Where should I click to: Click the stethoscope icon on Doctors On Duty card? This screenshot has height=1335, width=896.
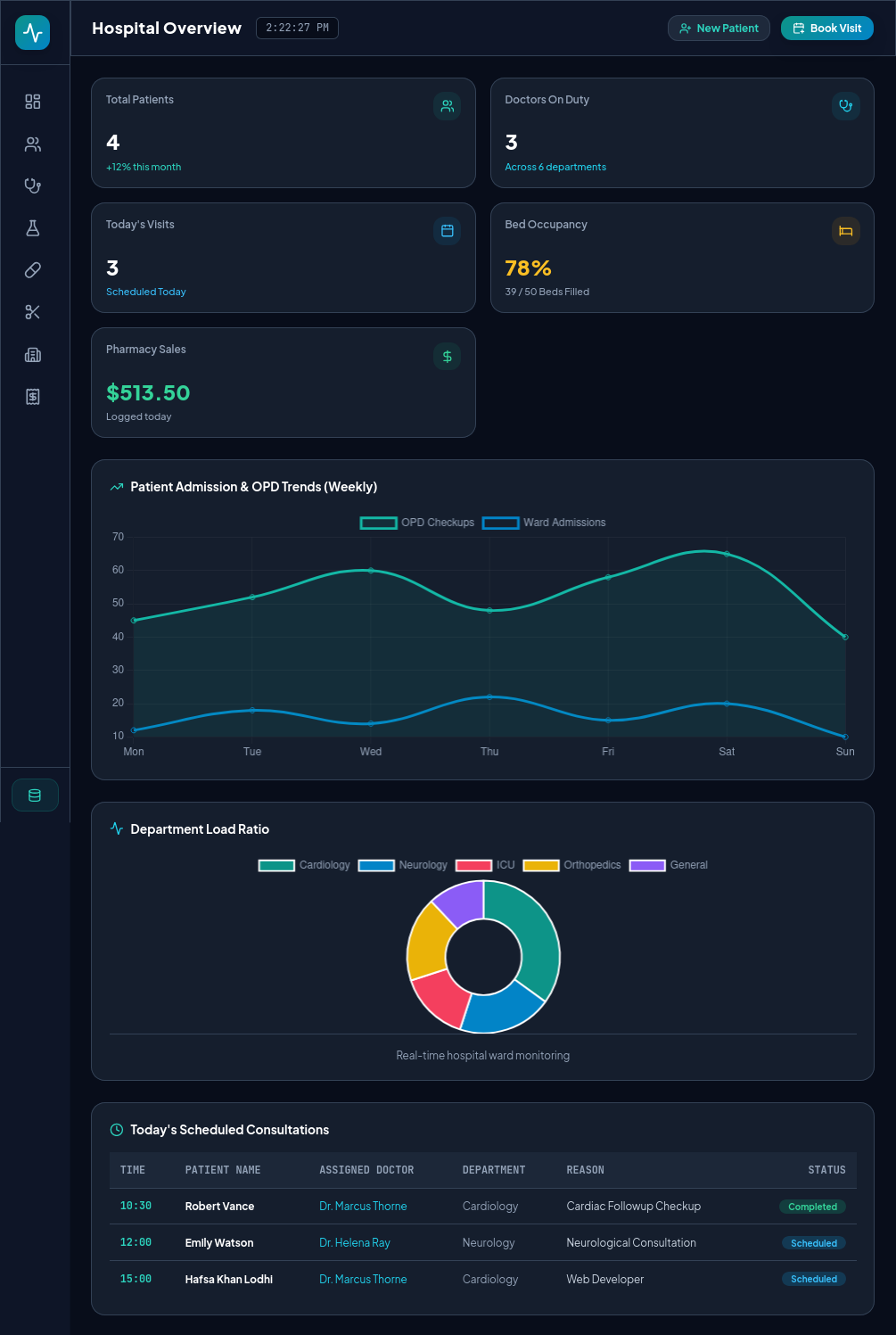[x=846, y=106]
